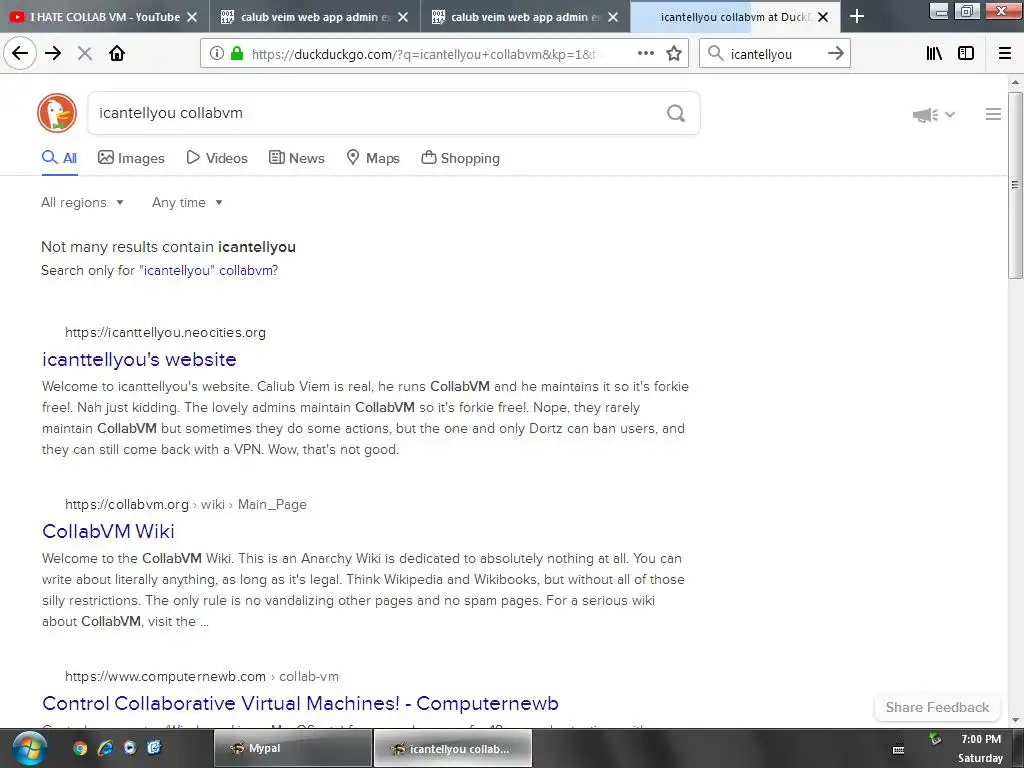The image size is (1024, 768).
Task: Open DuckDuckGo megaphone notifications icon
Action: pos(925,115)
